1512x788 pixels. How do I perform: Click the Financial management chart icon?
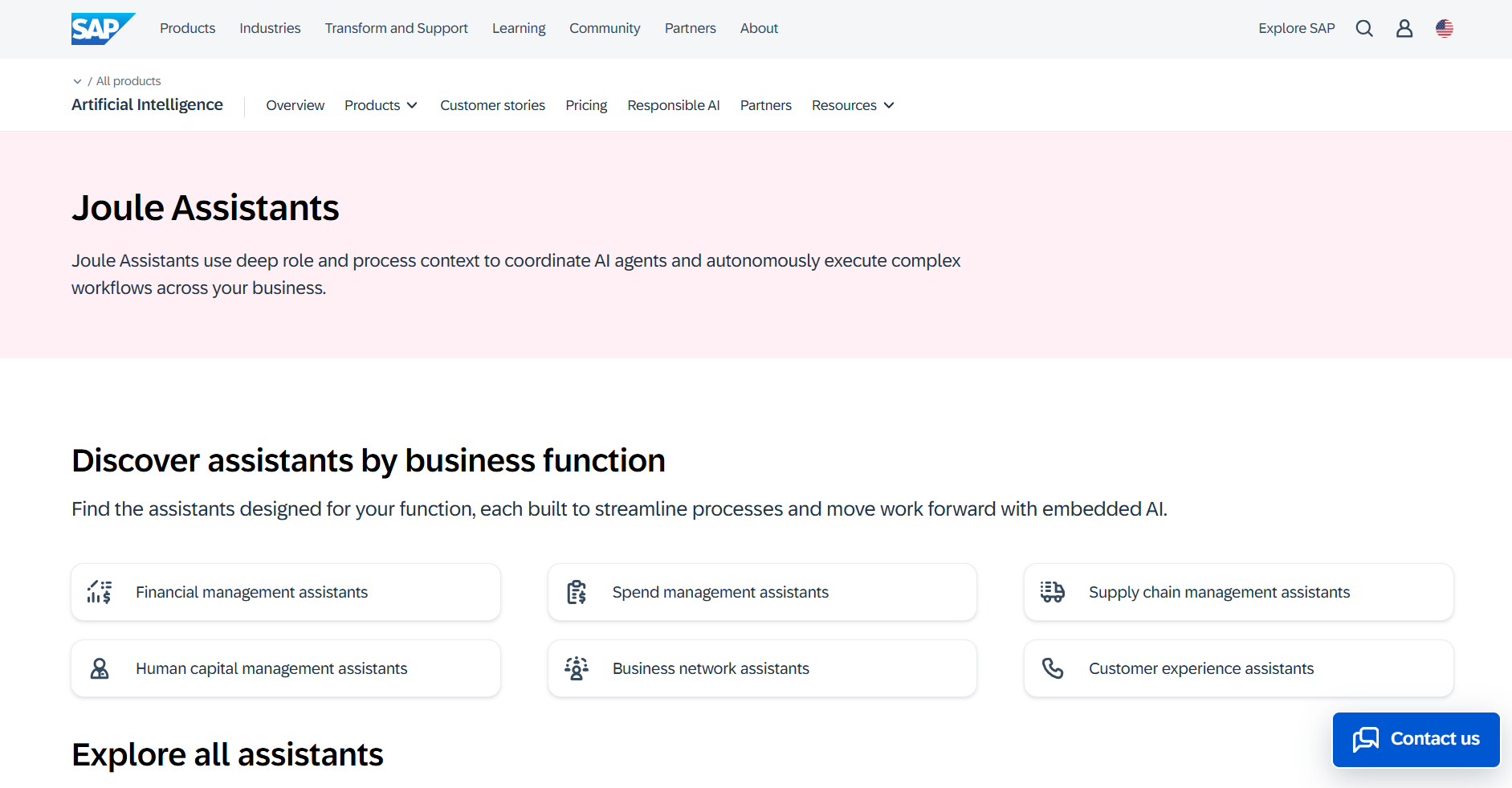100,592
